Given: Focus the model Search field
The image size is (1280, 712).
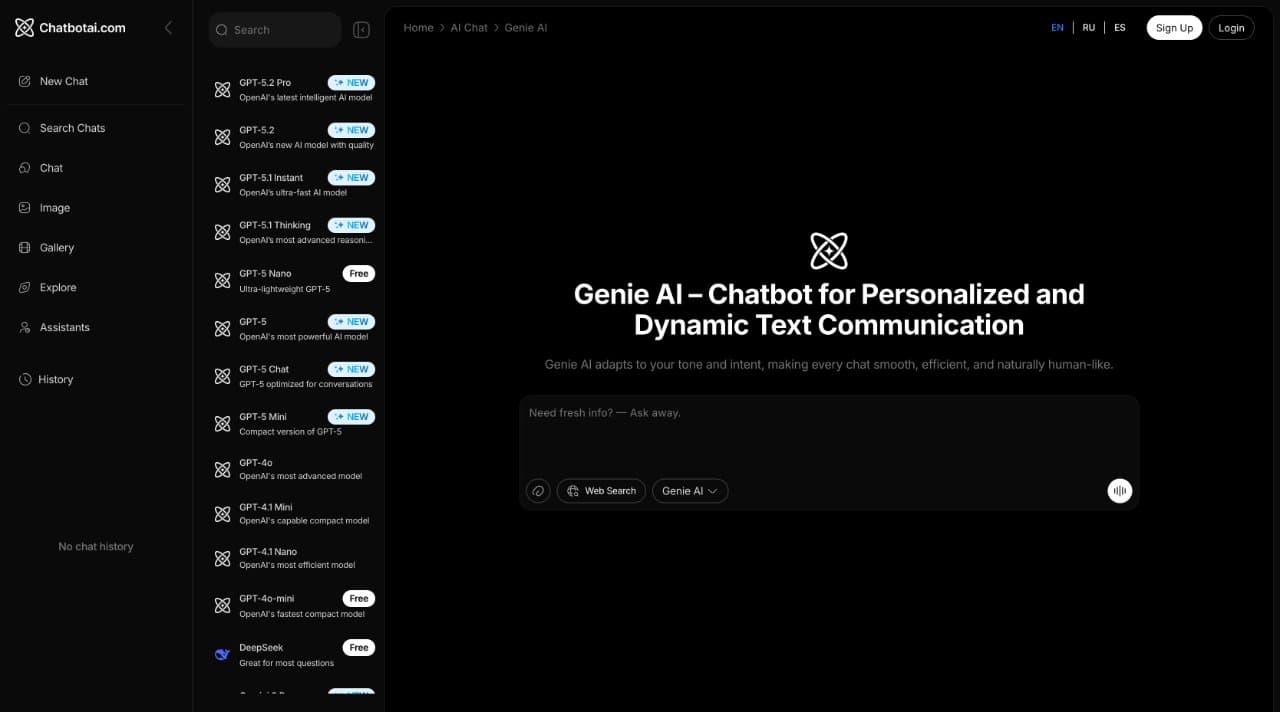Looking at the screenshot, I should pyautogui.click(x=275, y=30).
